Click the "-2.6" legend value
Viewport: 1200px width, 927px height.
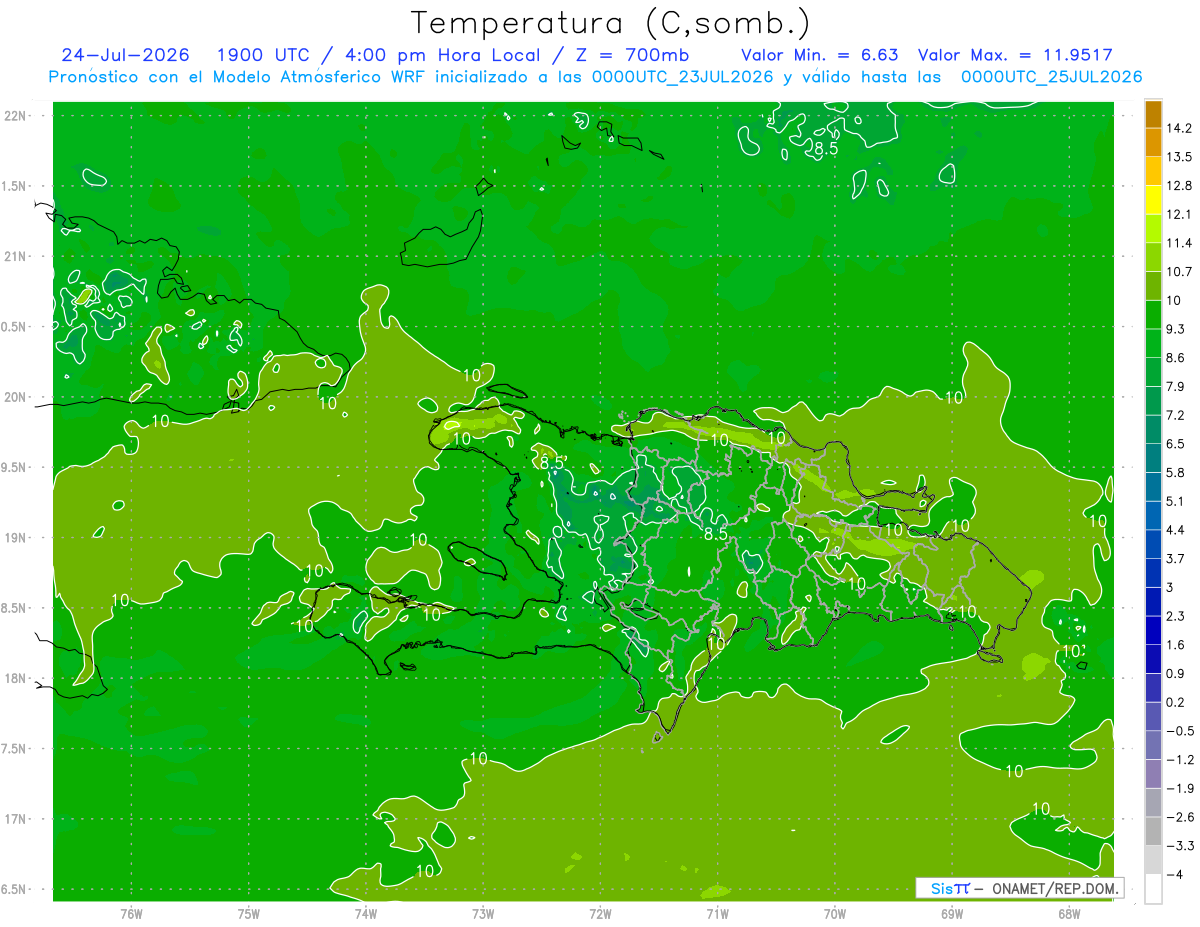(x=1180, y=817)
